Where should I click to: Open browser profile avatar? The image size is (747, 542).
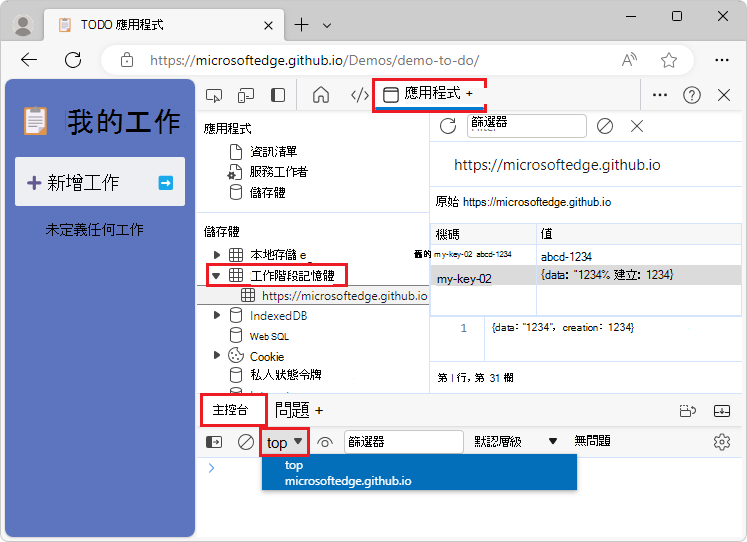point(22,25)
